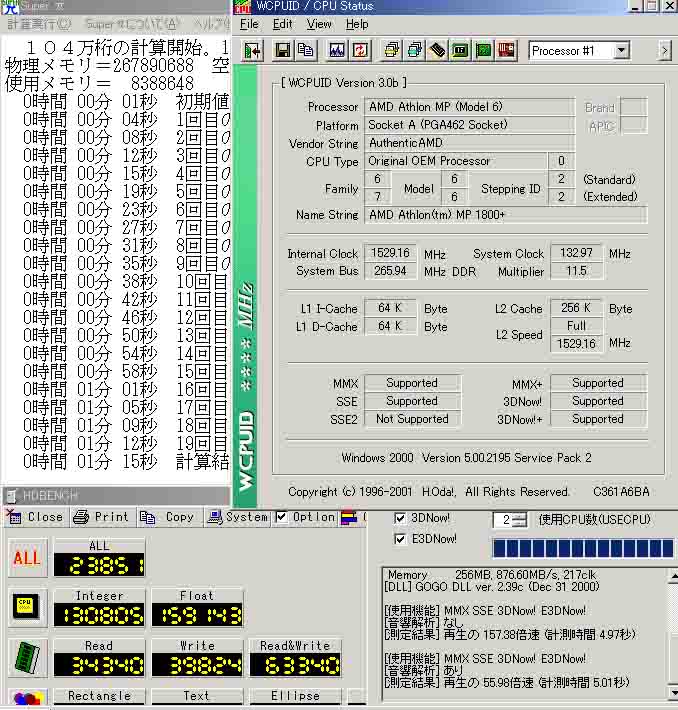Click the results log scrollbar down arrow
Viewport: 678px width, 710px height.
(673, 692)
